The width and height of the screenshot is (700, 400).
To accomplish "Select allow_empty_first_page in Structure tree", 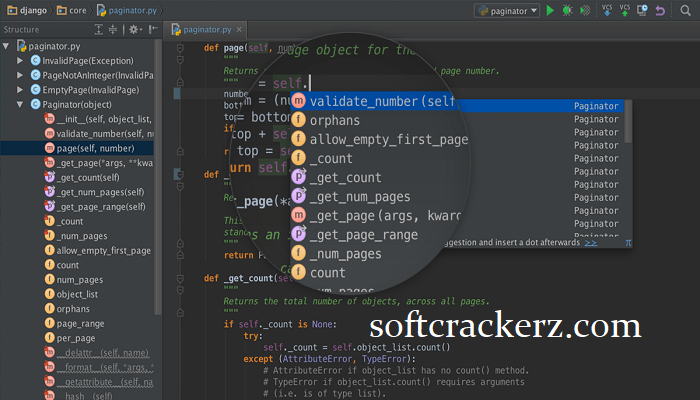I will [98, 250].
